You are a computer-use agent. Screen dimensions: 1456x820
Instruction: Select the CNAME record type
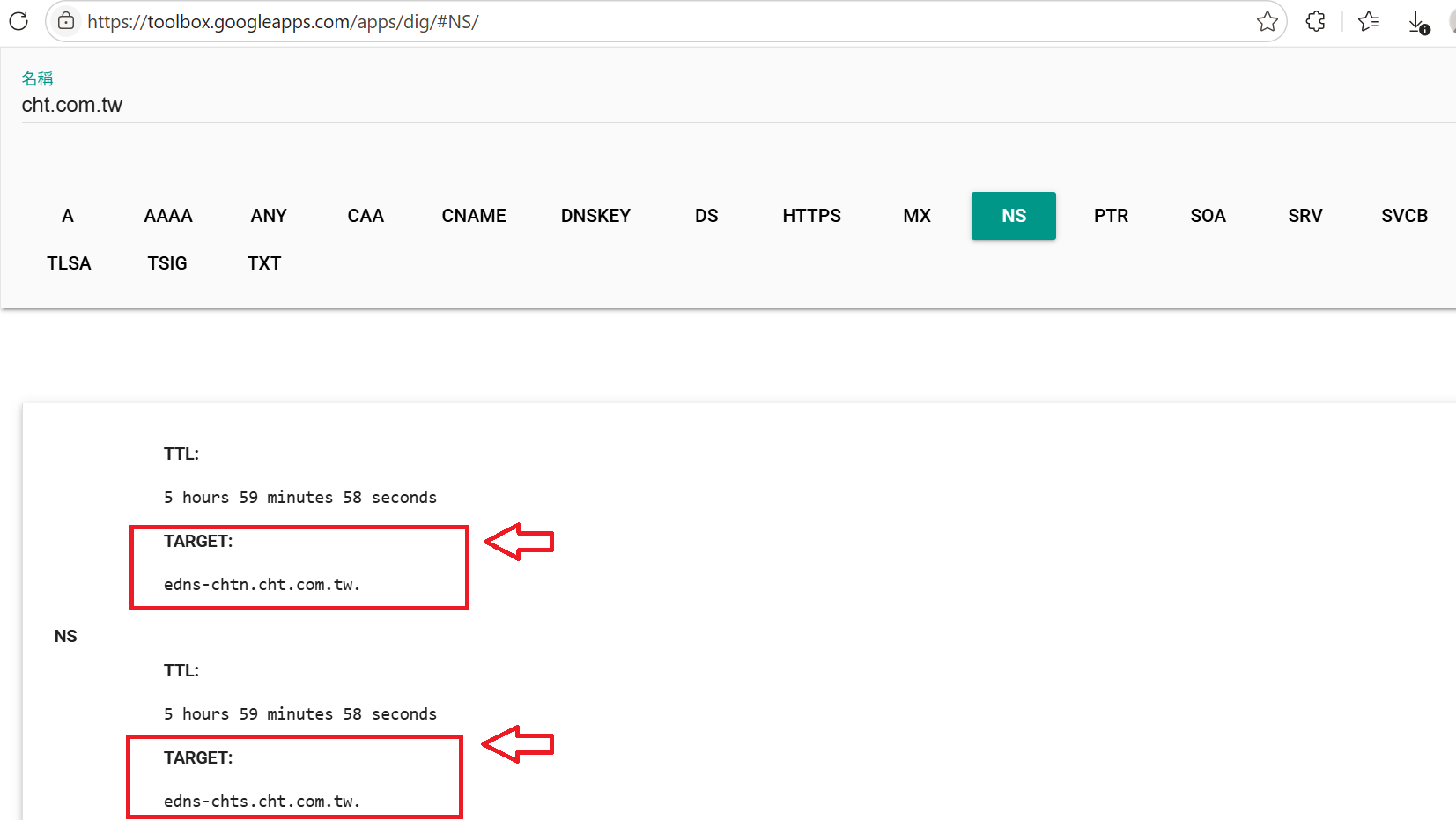click(x=474, y=216)
